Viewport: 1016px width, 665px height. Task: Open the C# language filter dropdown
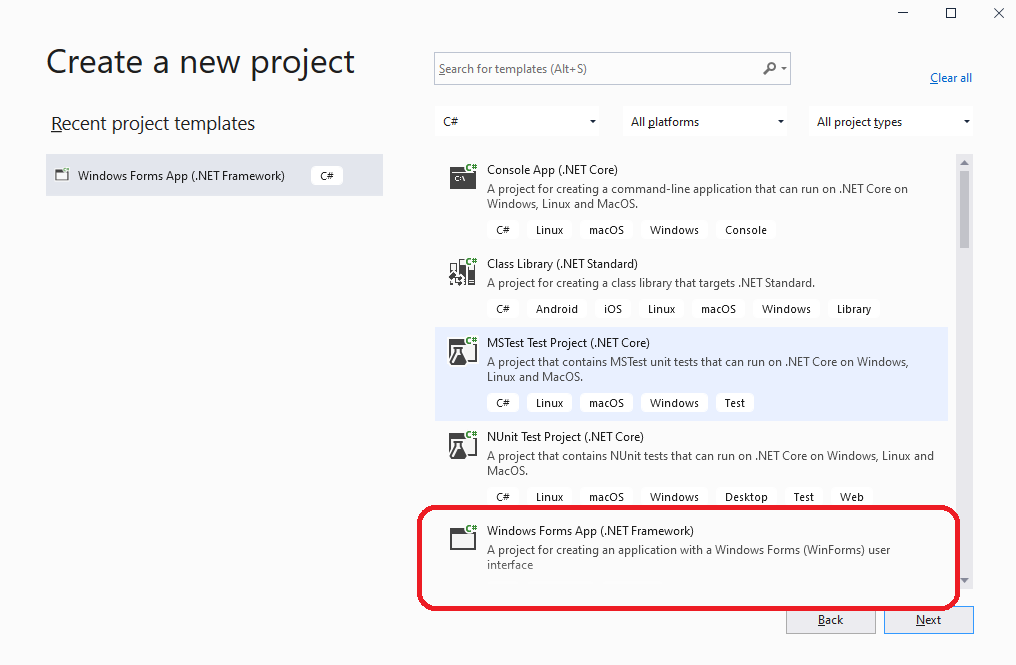[x=516, y=121]
